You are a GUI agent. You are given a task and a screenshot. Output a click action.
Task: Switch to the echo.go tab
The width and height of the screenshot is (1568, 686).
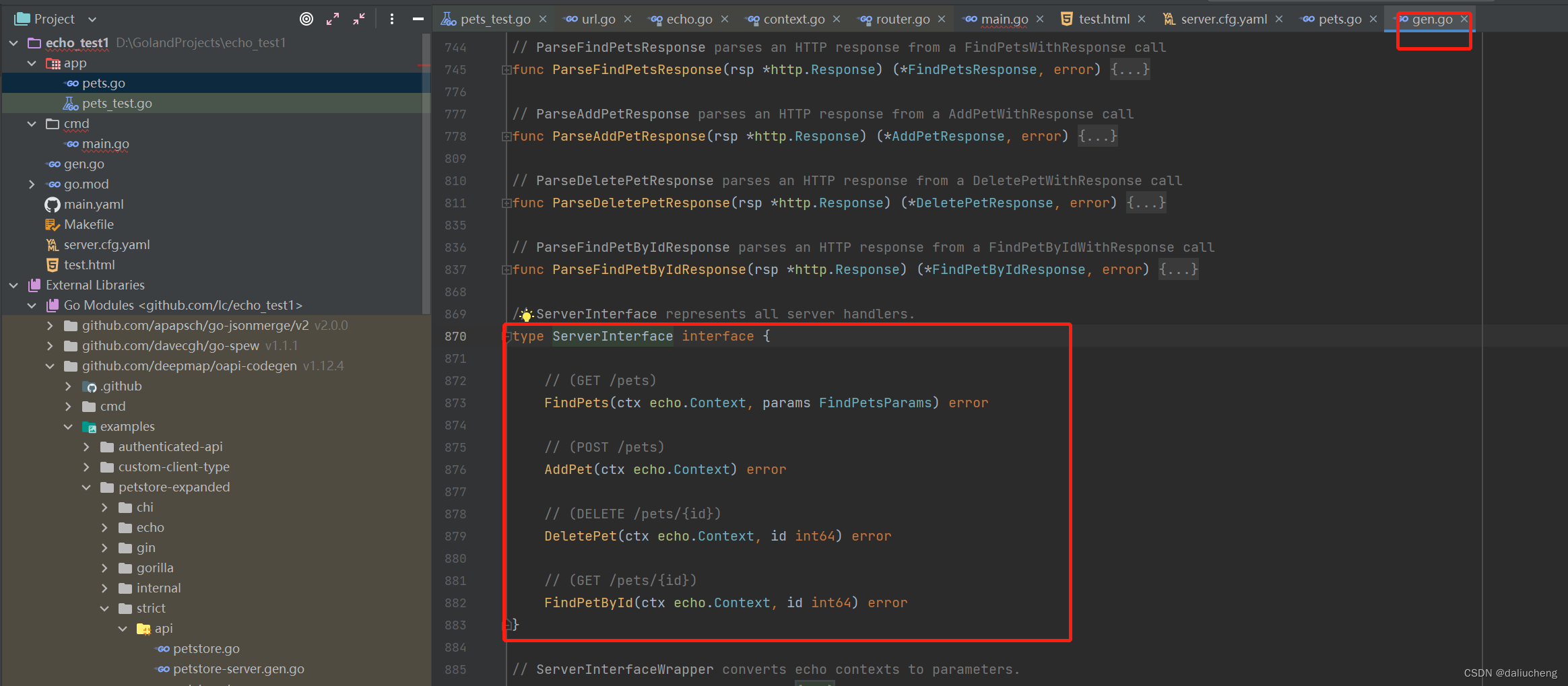click(681, 20)
